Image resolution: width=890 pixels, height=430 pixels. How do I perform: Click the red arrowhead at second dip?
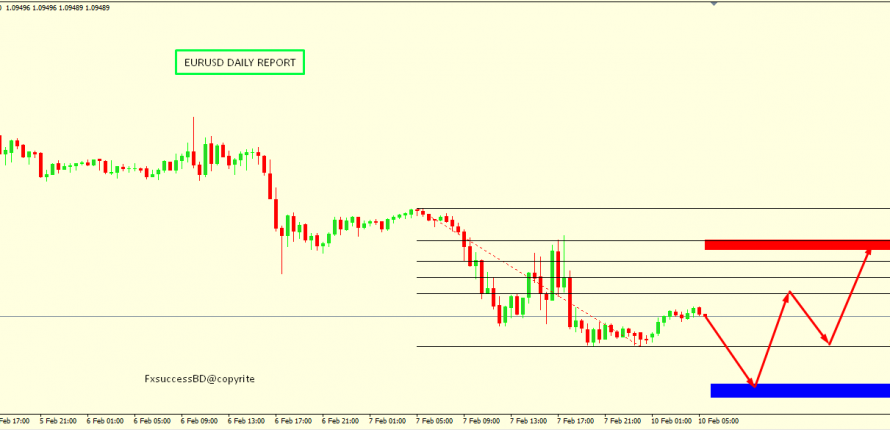(x=827, y=342)
